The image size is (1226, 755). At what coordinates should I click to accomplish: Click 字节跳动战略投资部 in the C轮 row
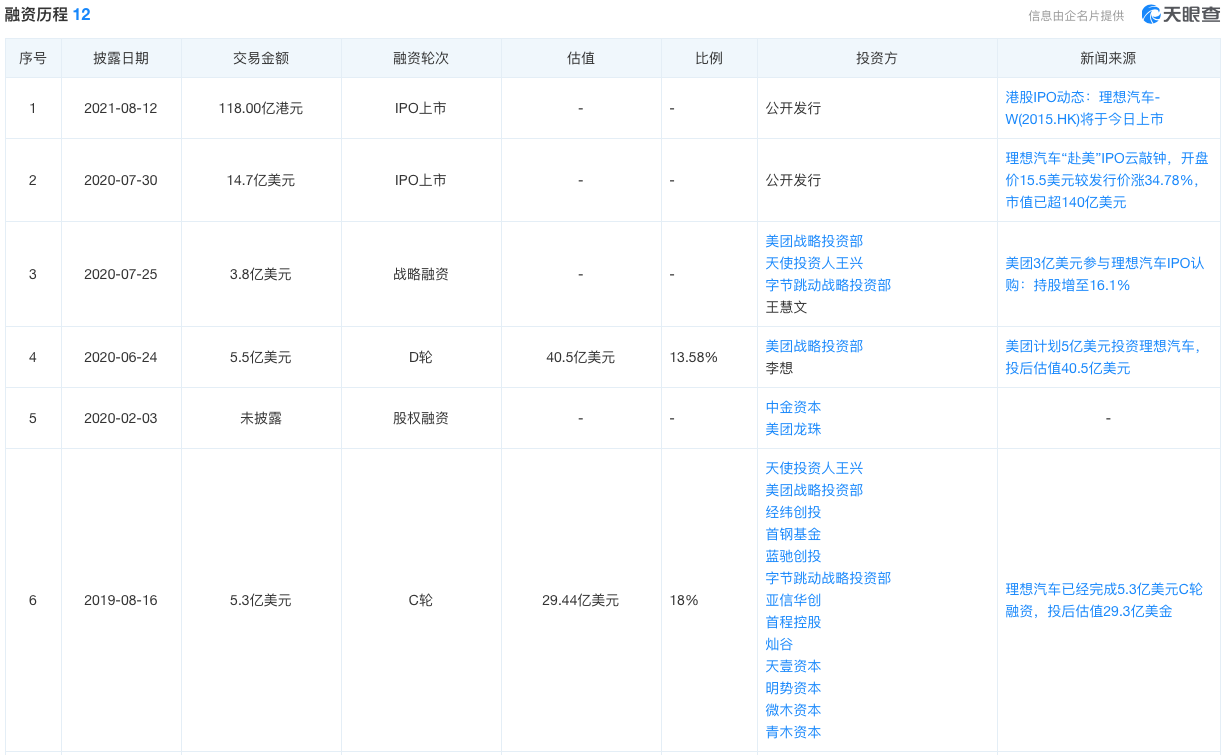828,578
